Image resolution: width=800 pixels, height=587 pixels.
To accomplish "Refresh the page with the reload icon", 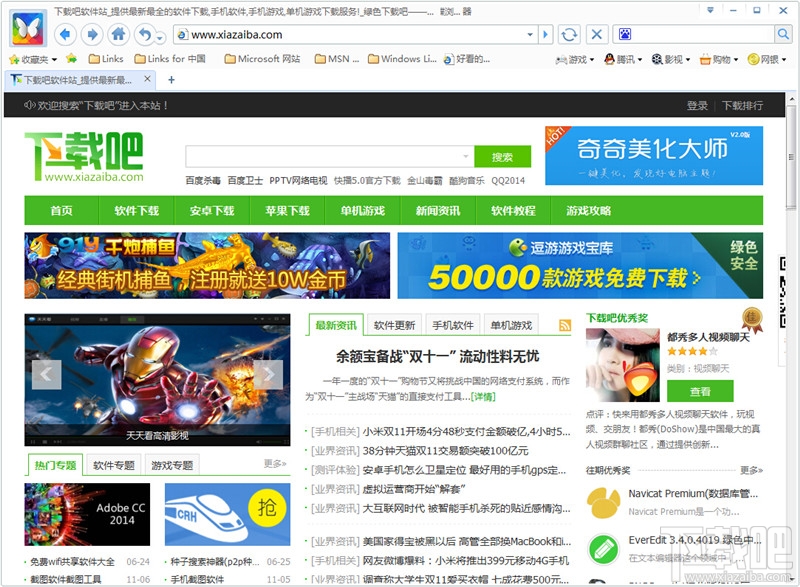I will 569,35.
